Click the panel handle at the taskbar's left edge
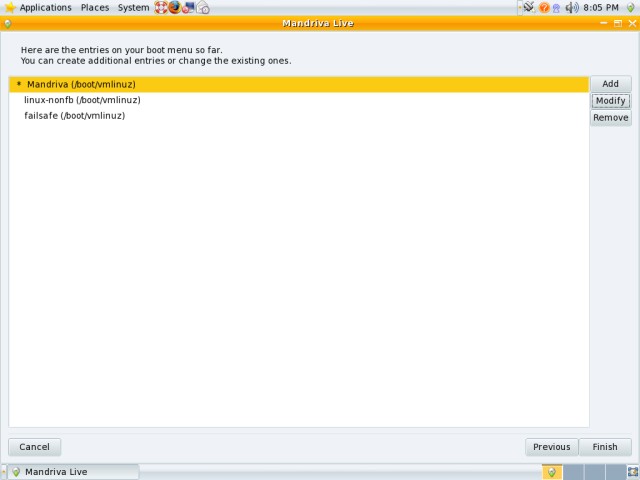 pos(4,472)
